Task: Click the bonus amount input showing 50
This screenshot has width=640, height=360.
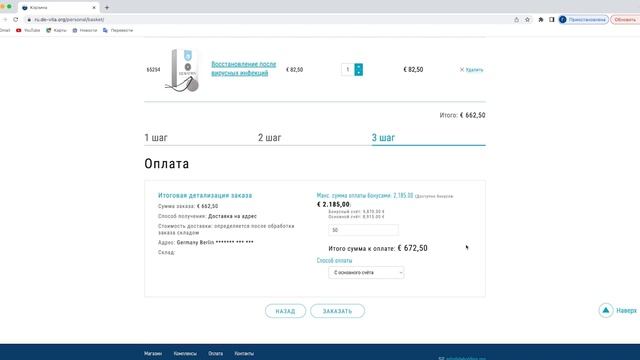Action: (363, 230)
